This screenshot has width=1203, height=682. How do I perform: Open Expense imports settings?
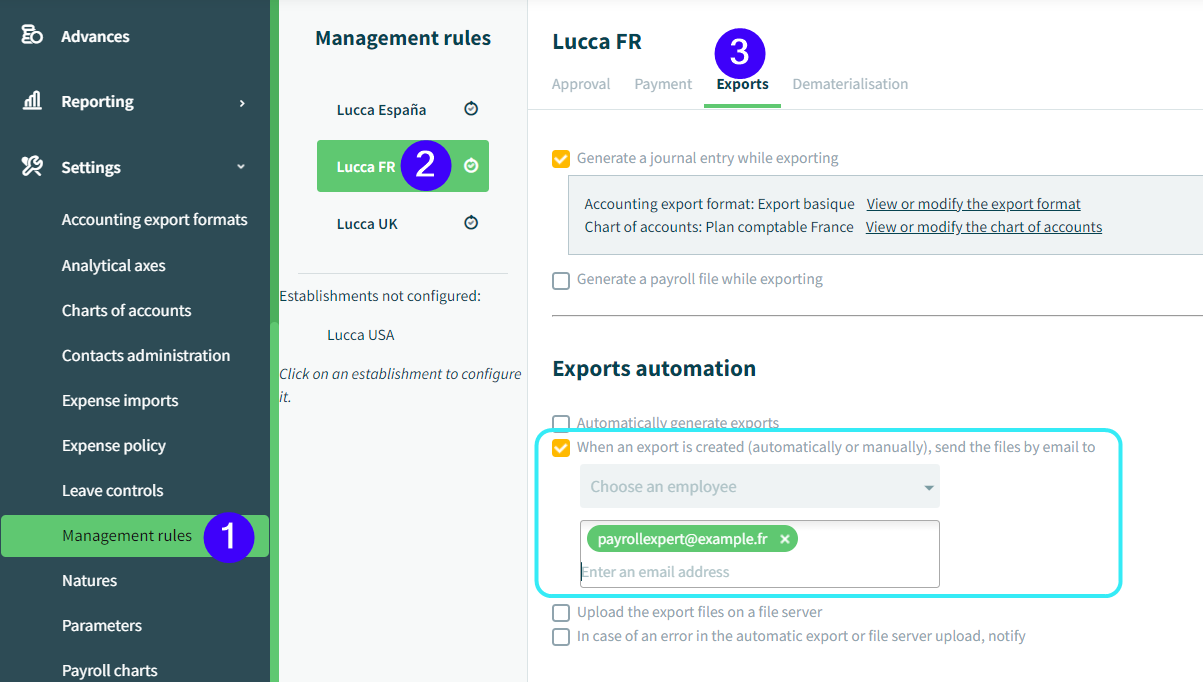coord(120,400)
